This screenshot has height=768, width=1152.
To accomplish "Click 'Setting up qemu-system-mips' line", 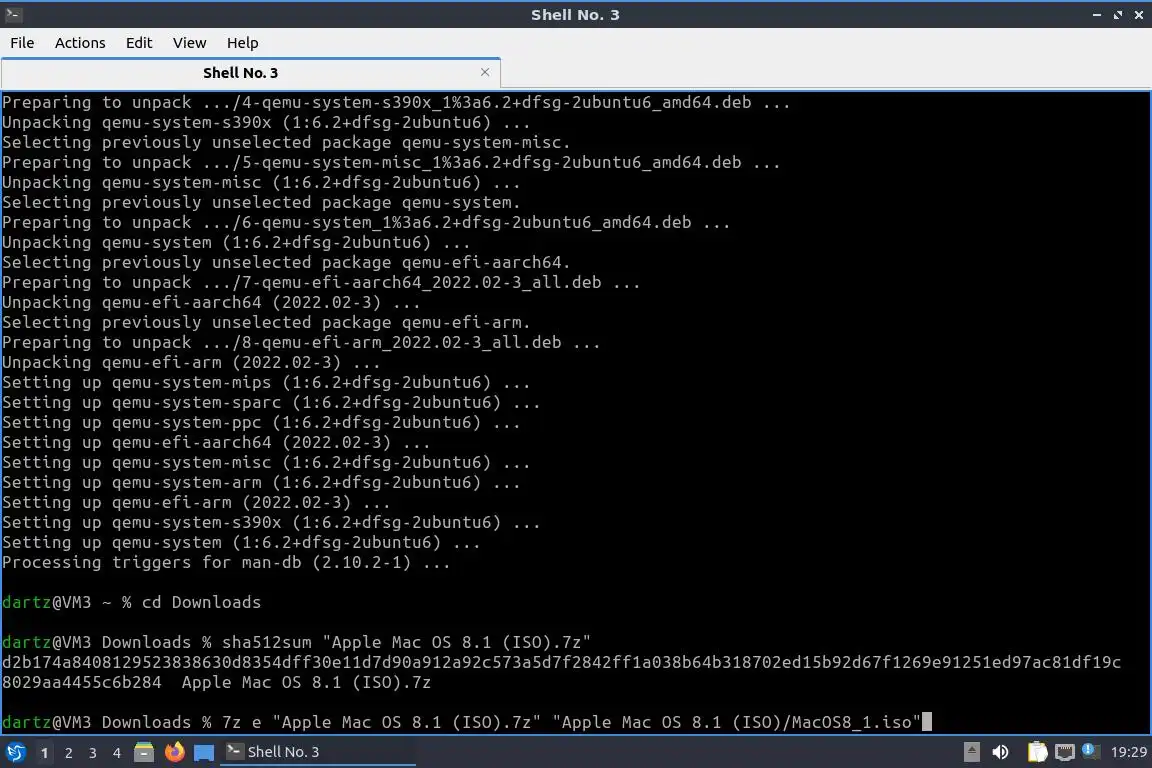I will [265, 382].
